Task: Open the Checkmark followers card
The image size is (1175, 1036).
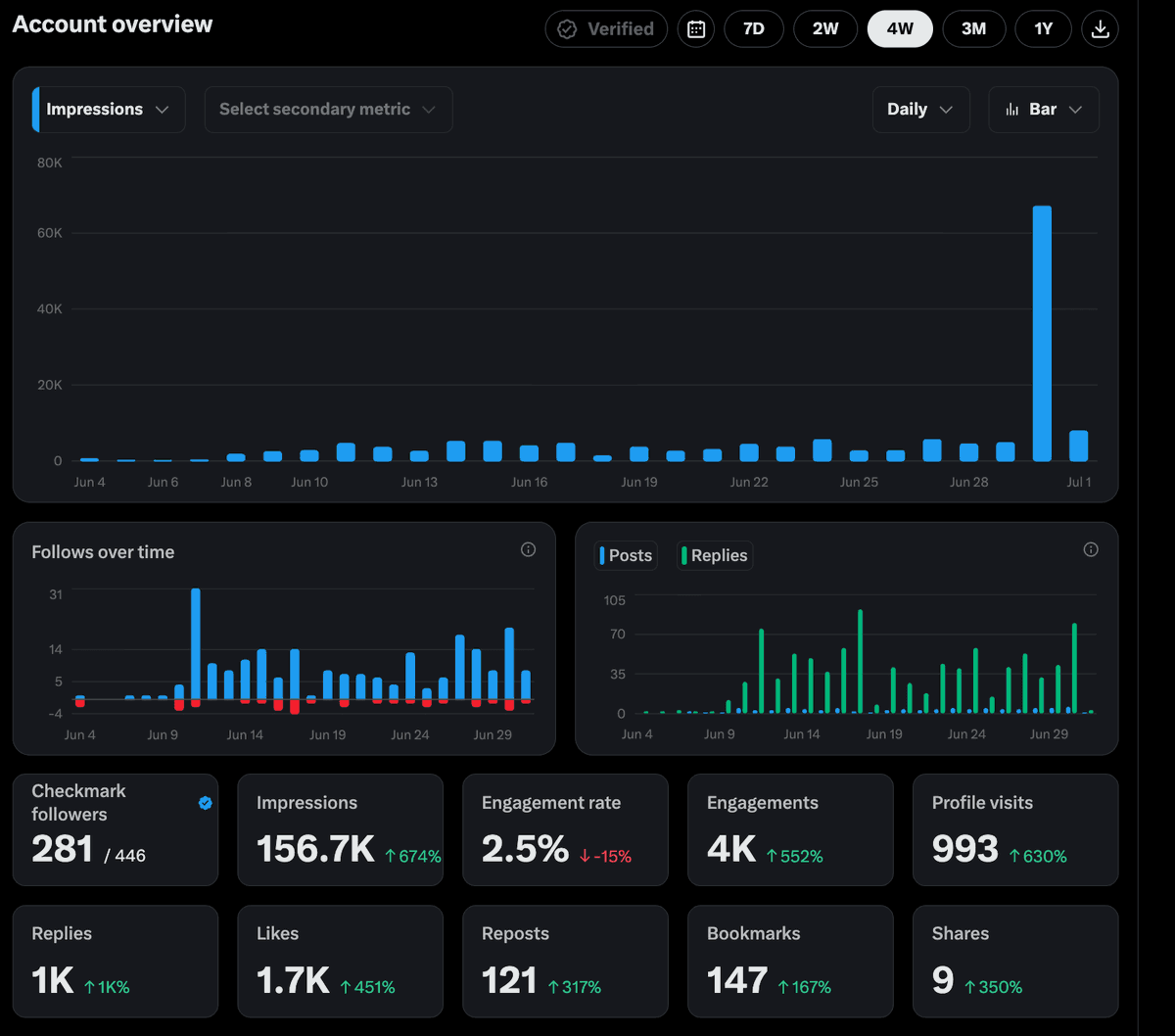Action: point(116,829)
